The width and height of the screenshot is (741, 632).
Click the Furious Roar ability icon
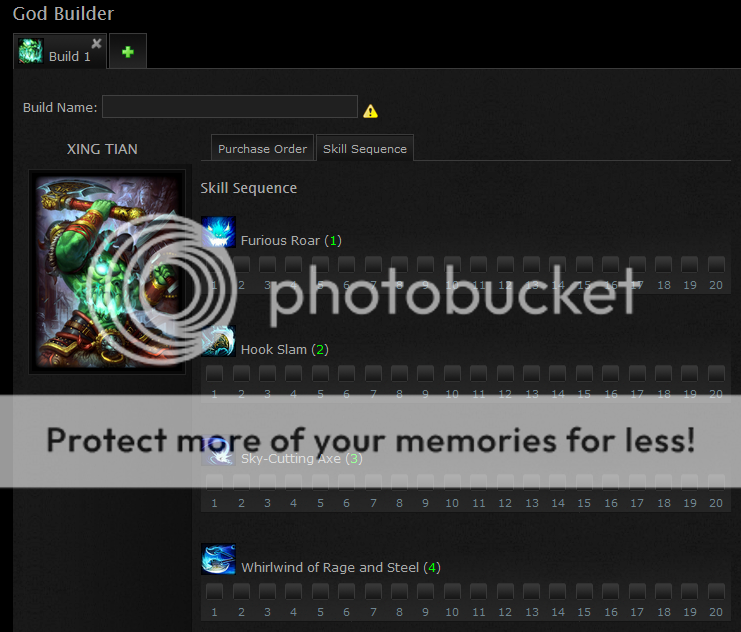(x=218, y=232)
